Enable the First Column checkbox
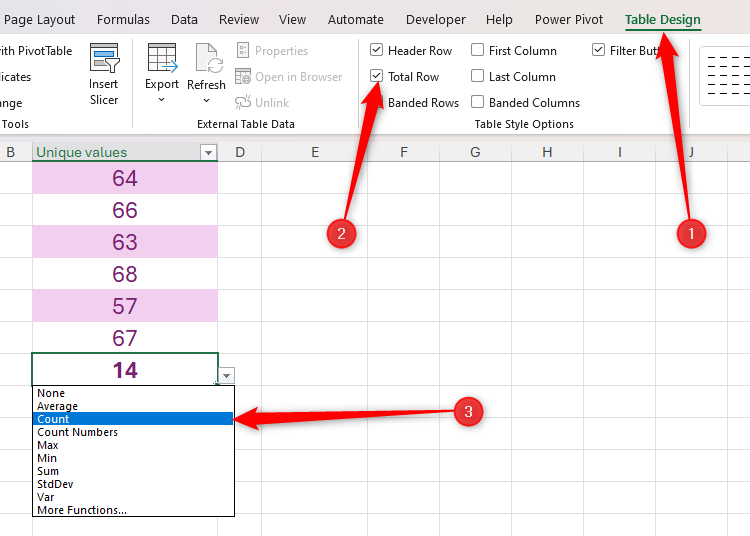 point(478,51)
